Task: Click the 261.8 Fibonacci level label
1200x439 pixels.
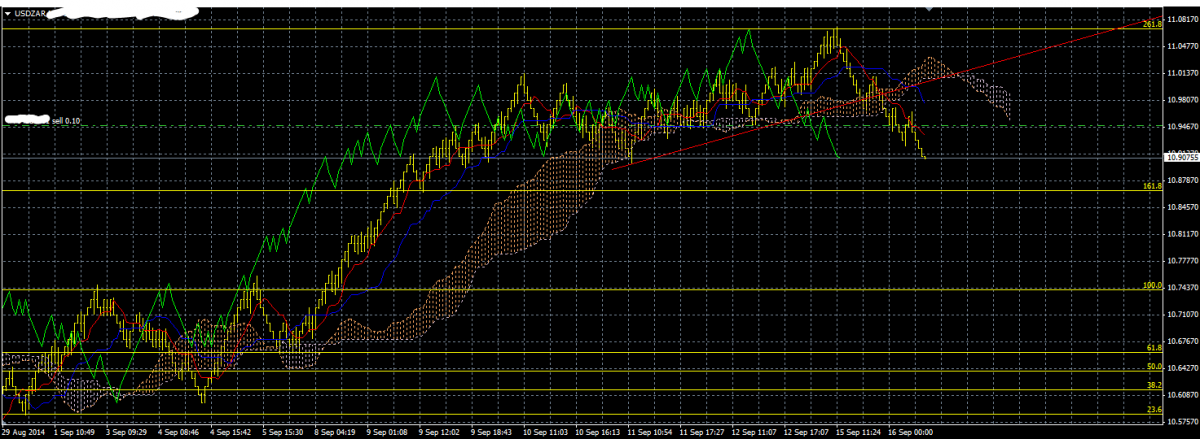Action: point(1151,23)
